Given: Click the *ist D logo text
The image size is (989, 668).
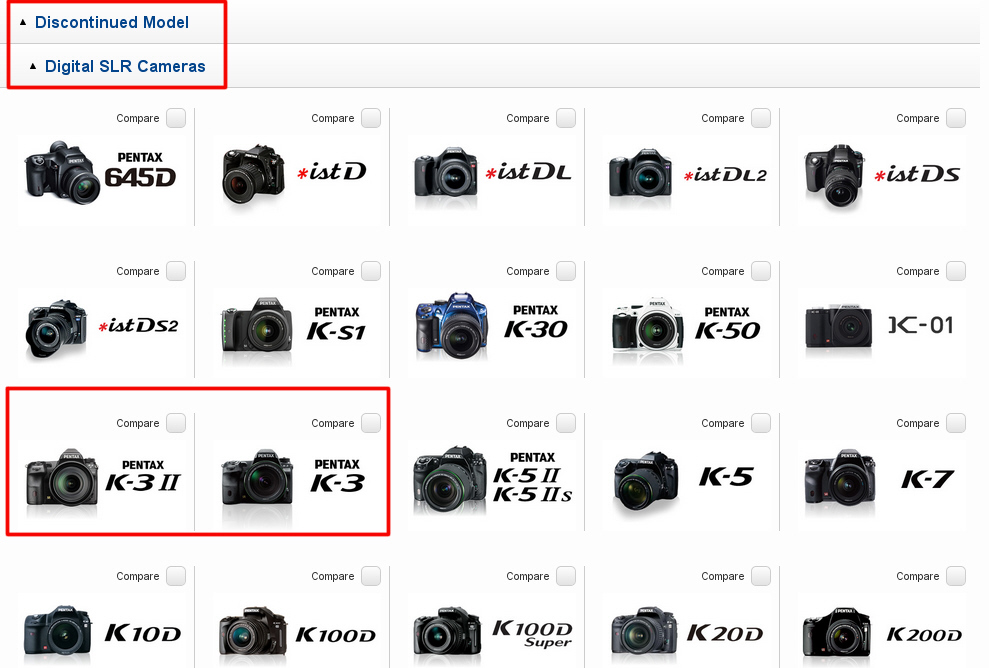Looking at the screenshot, I should tap(332, 171).
